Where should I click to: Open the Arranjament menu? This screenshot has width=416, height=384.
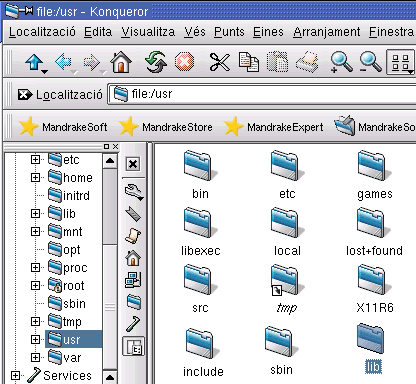click(x=326, y=32)
